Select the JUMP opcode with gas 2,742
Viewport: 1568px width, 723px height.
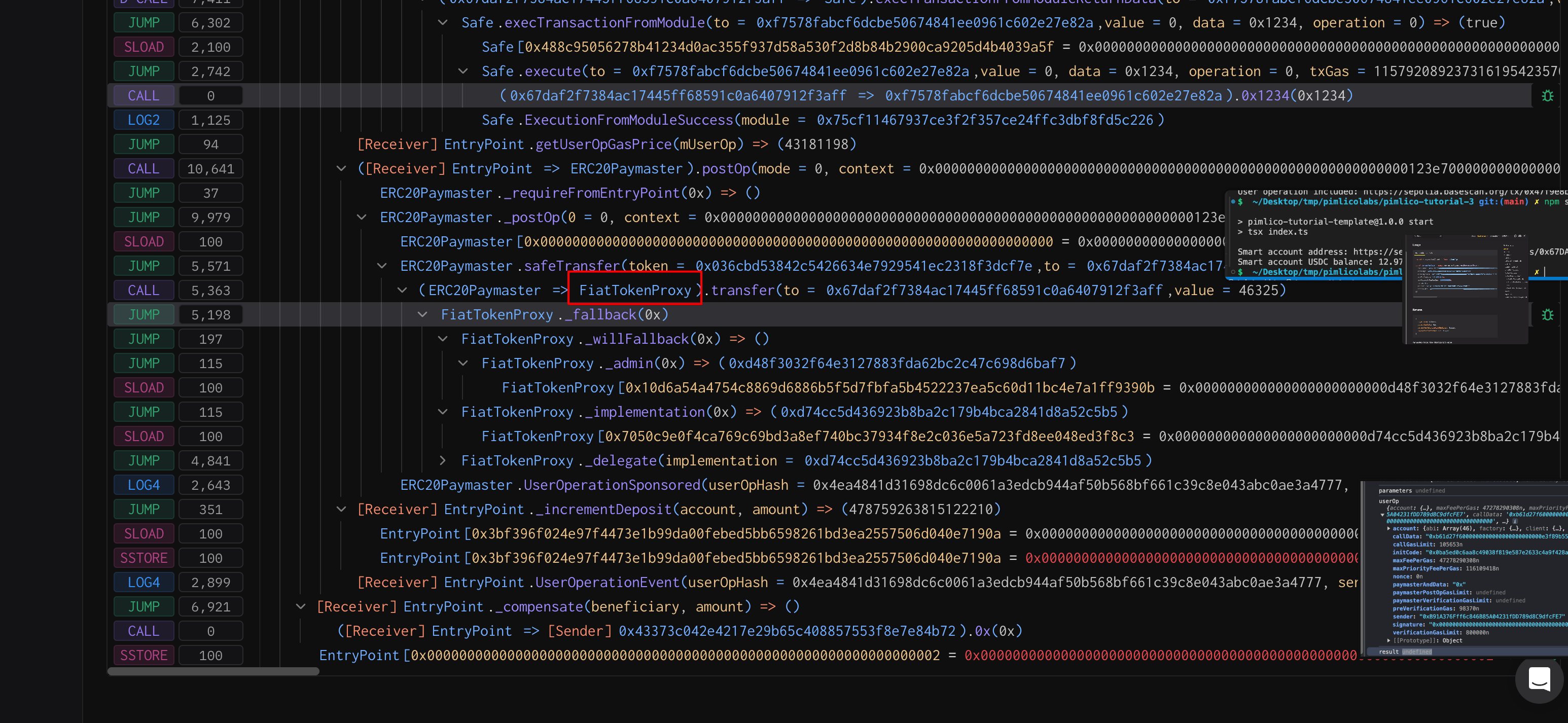point(144,71)
